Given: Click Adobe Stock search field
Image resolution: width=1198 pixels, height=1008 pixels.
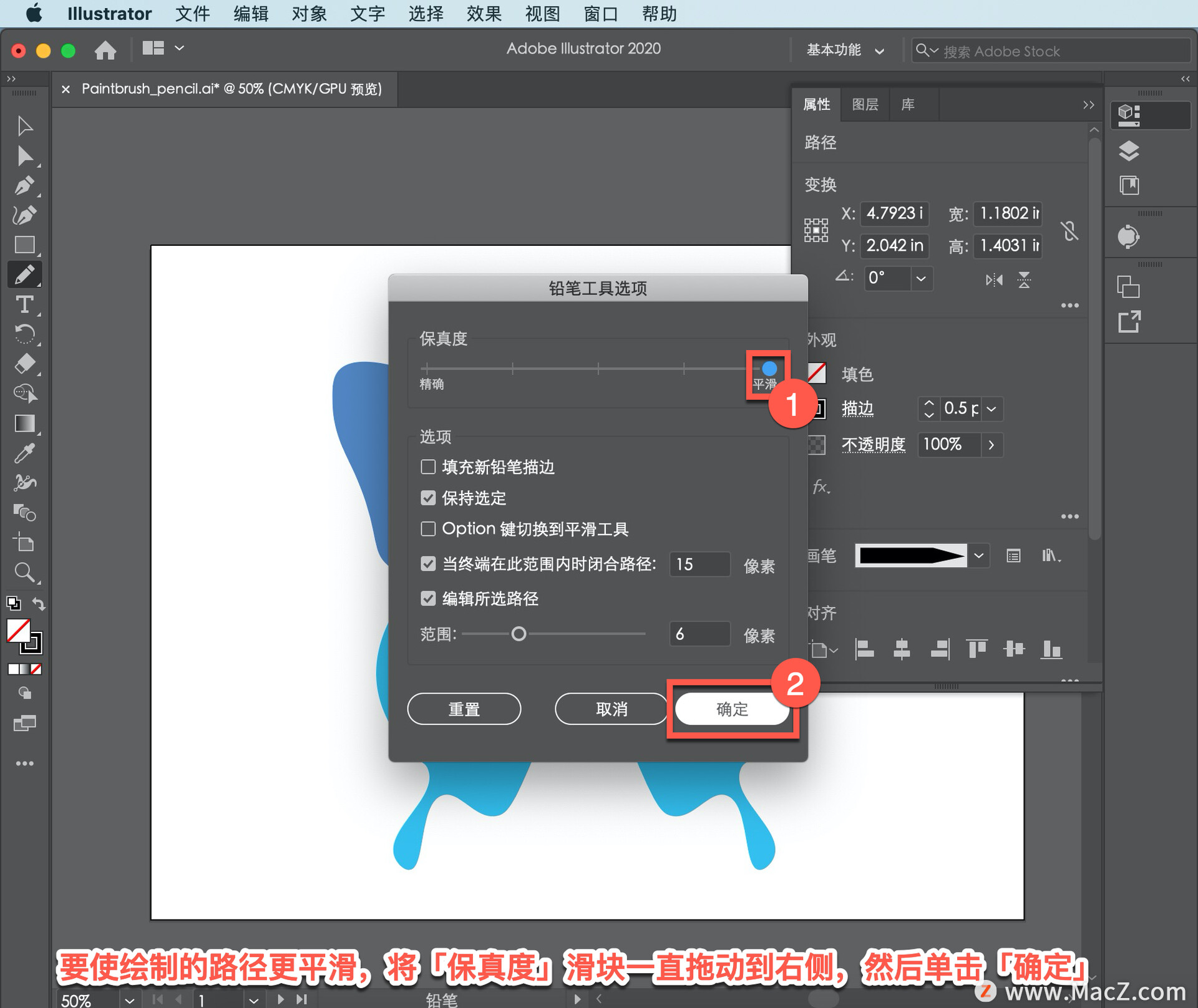Looking at the screenshot, I should (x=1051, y=51).
